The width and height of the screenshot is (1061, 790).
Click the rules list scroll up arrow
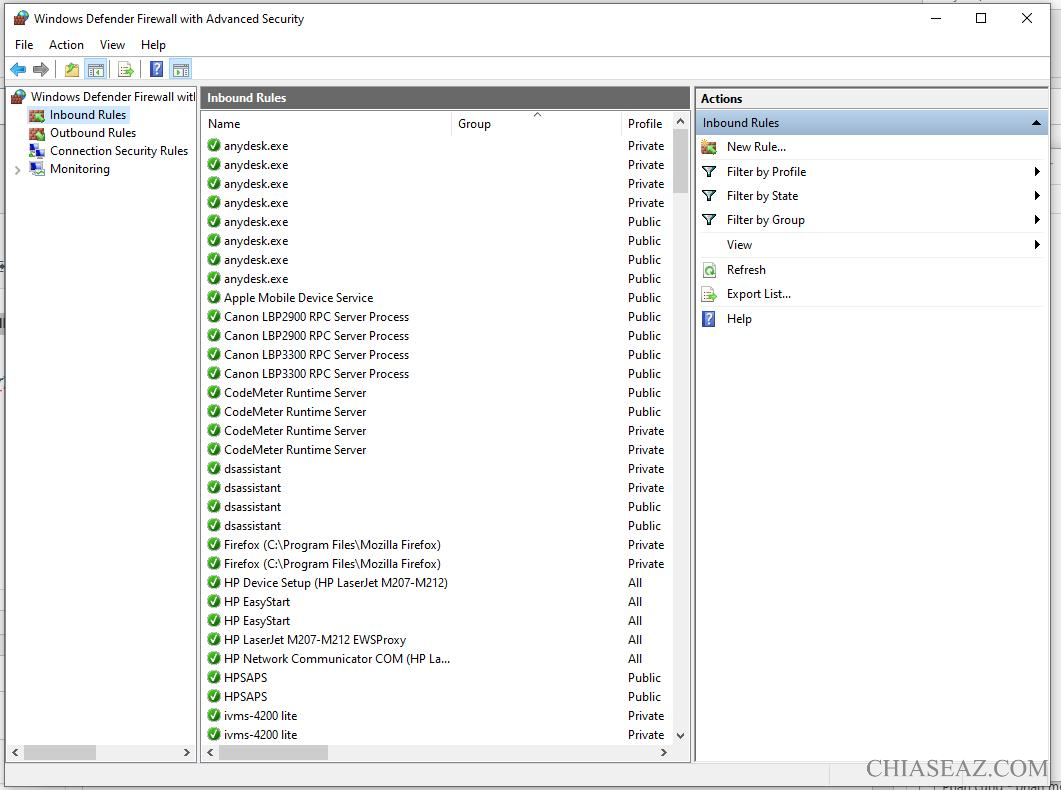pos(681,122)
